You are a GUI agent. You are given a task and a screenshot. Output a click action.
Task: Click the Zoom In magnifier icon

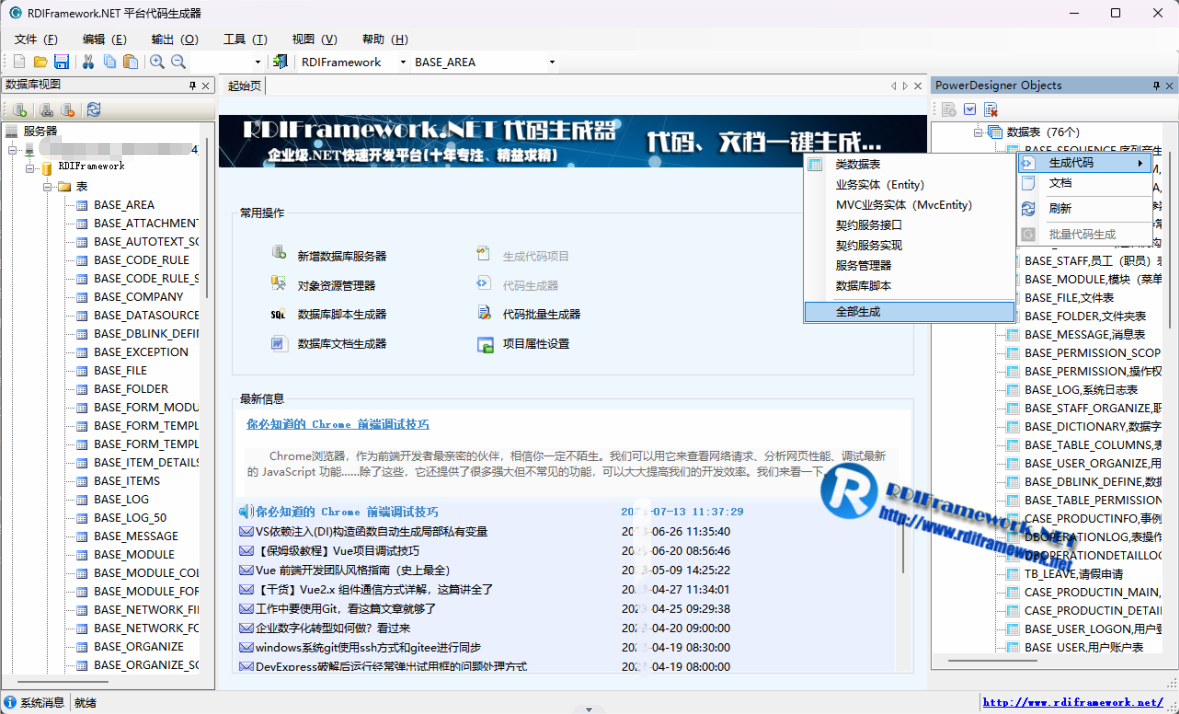[157, 62]
